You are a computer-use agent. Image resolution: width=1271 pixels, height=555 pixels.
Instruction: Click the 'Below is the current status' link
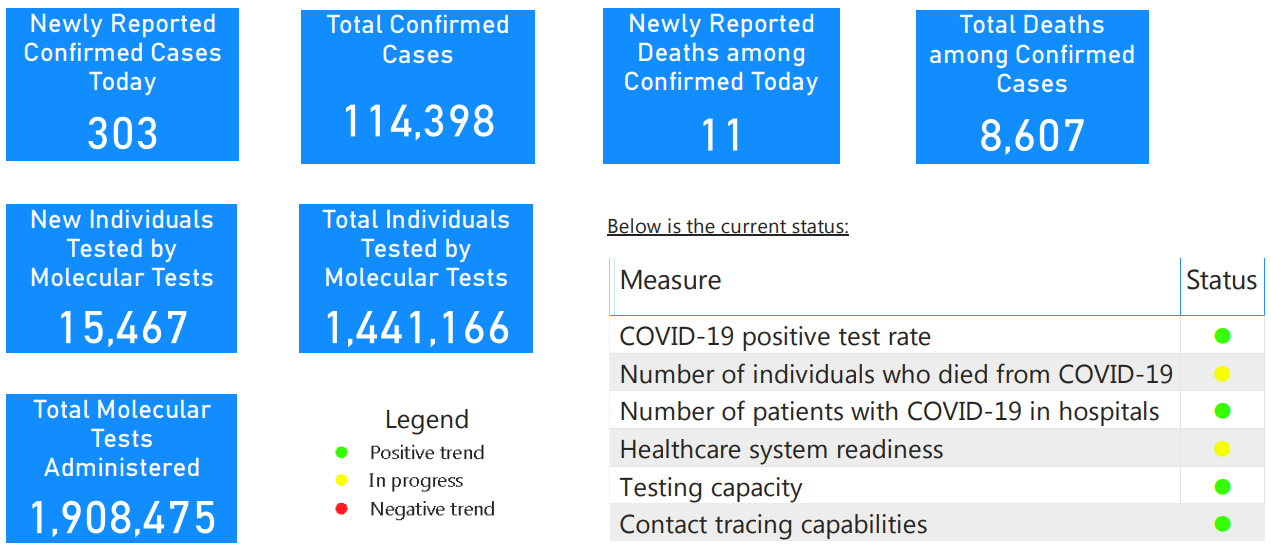[727, 227]
